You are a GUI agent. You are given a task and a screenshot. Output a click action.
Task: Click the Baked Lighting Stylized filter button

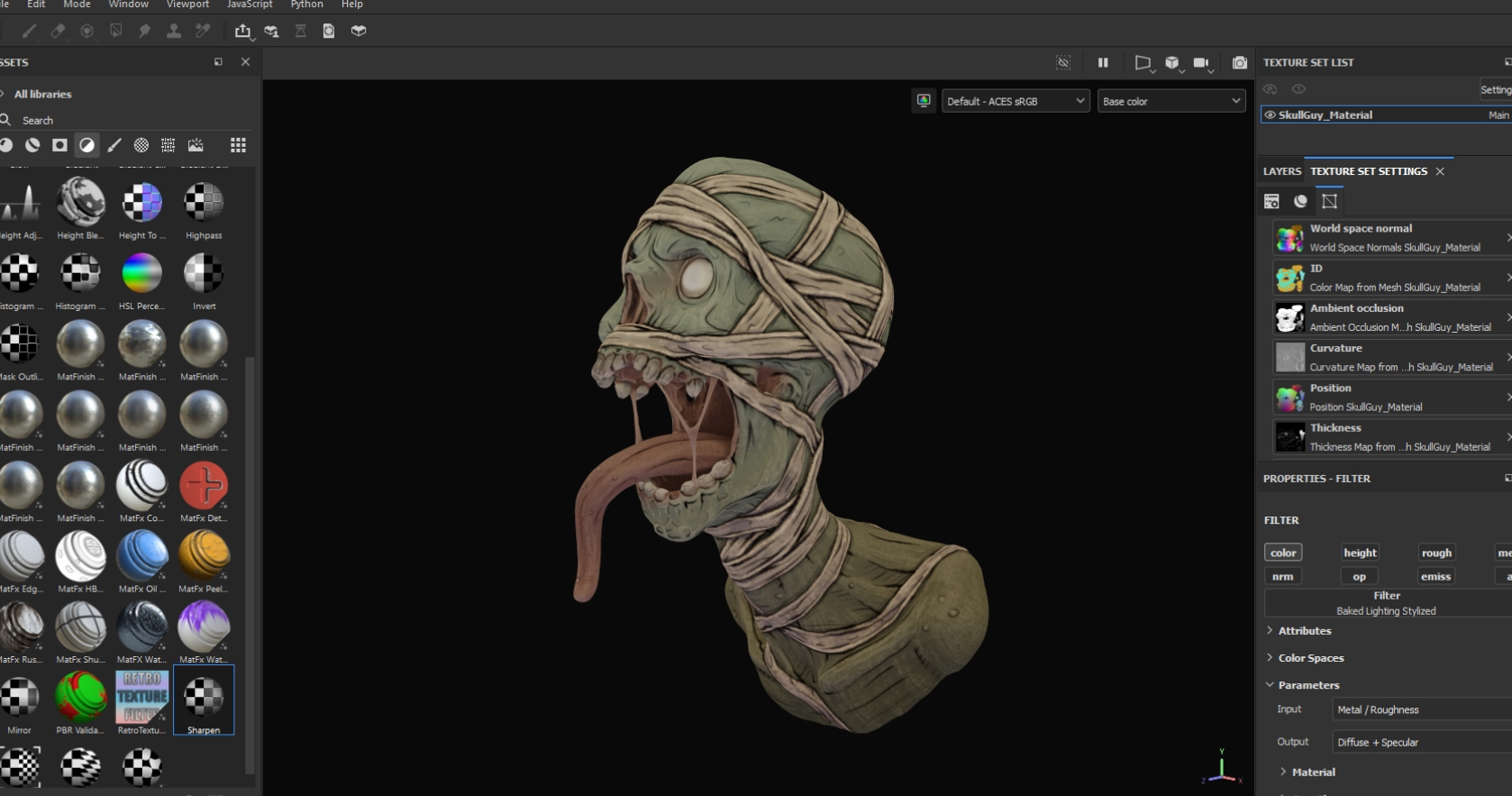point(1386,603)
